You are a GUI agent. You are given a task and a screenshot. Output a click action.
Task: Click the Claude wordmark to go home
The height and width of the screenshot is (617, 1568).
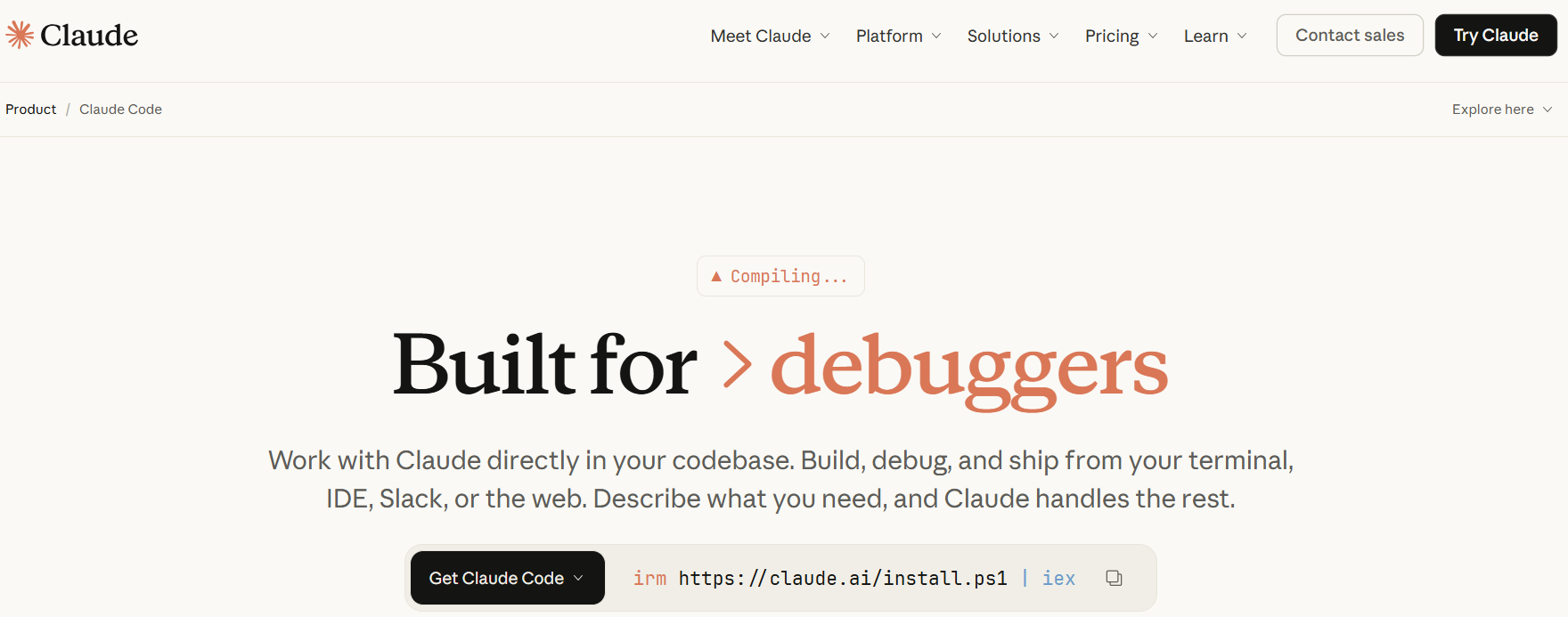[89, 36]
